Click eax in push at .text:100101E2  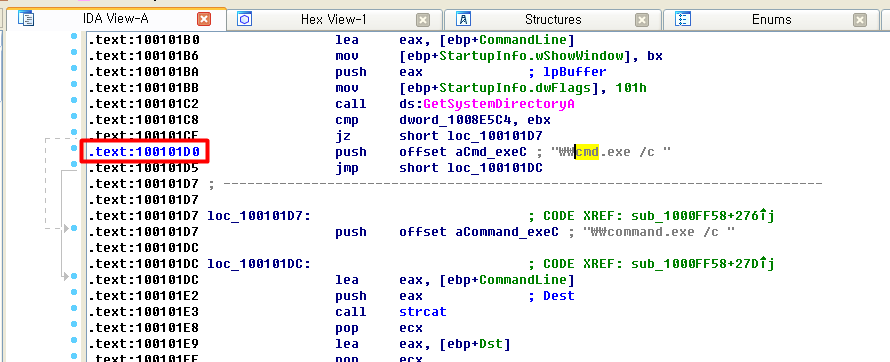(411, 296)
